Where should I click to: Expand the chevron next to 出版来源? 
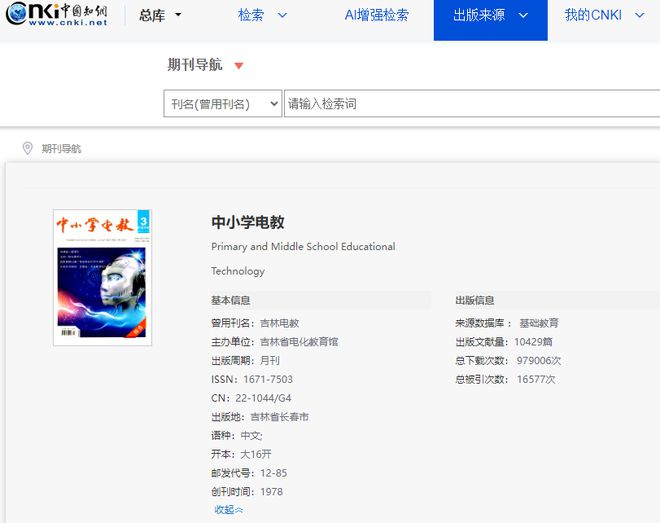click(x=523, y=16)
